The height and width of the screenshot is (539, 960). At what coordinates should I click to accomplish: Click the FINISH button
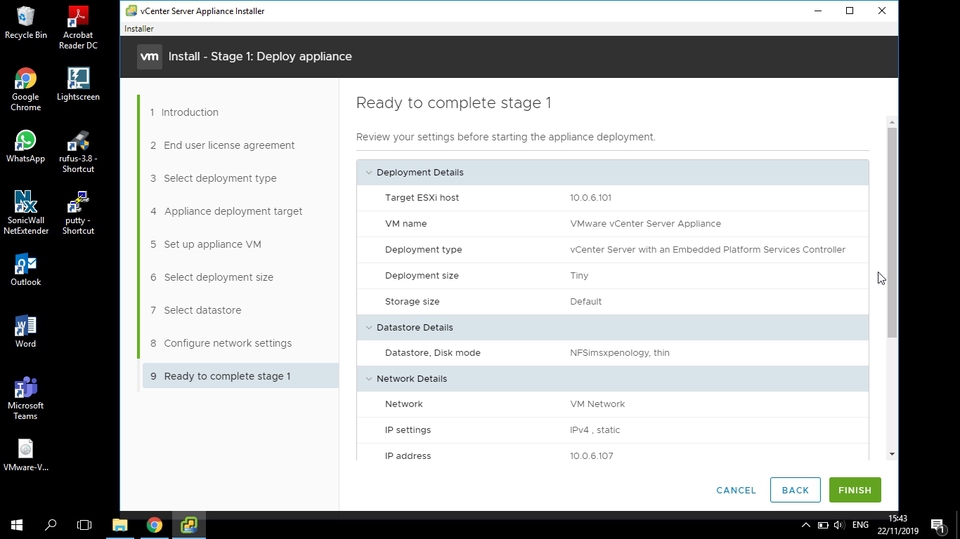(855, 490)
